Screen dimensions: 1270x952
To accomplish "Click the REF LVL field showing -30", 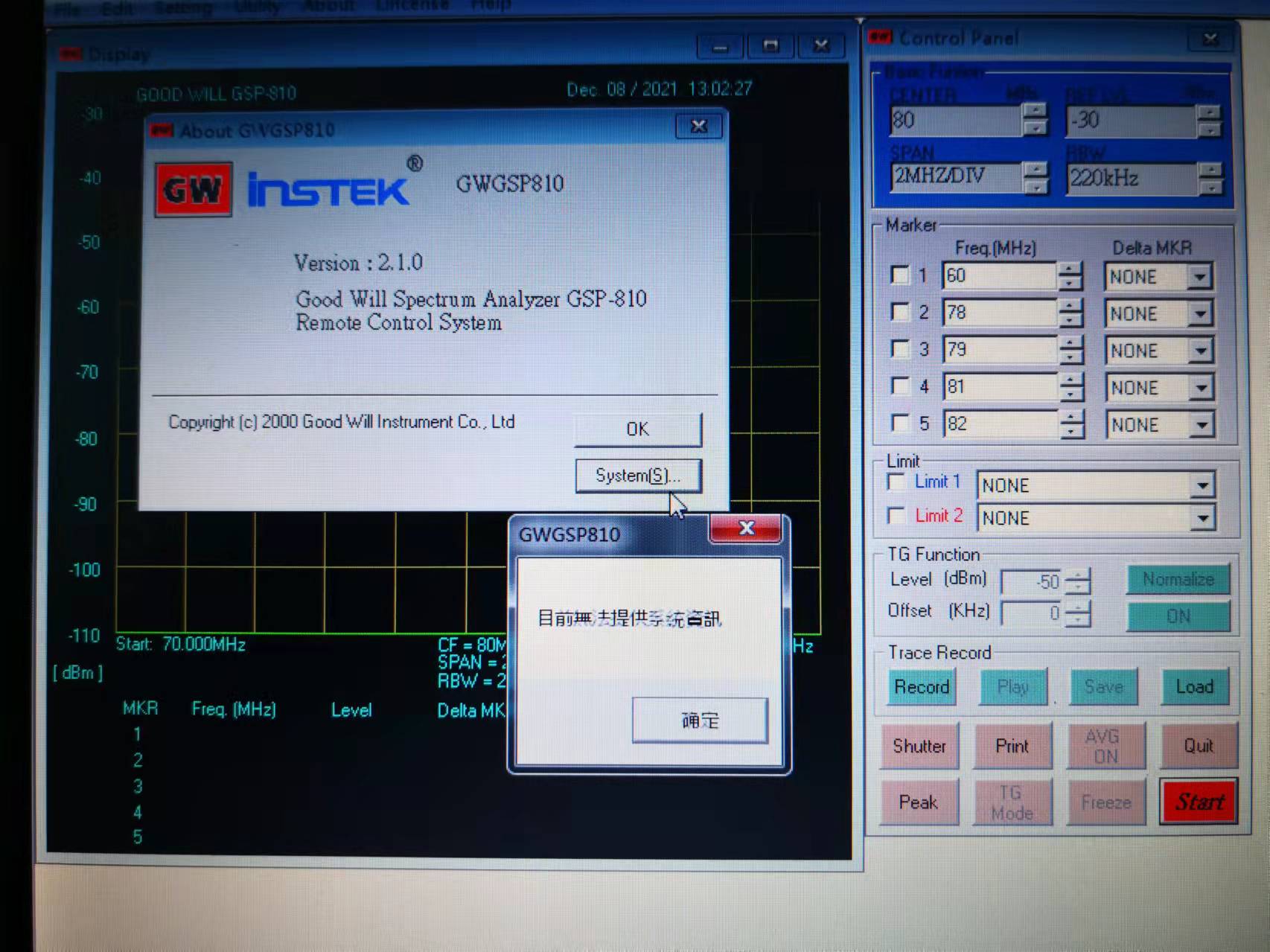I will [1131, 121].
